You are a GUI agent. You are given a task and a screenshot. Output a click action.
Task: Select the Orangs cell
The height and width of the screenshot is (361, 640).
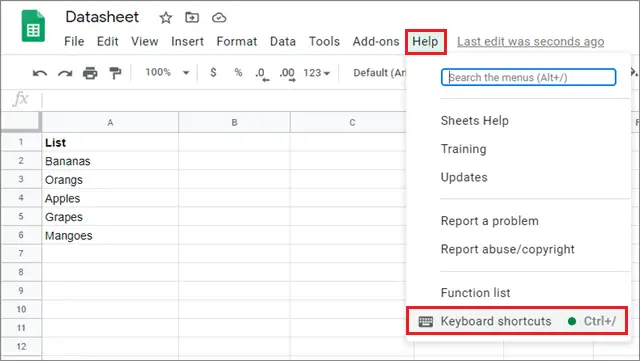click(110, 180)
